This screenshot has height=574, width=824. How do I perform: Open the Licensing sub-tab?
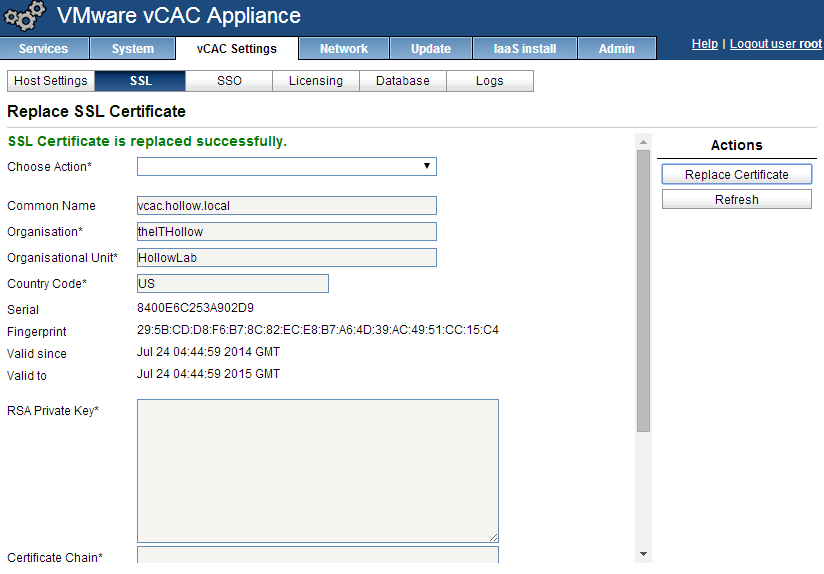tap(316, 81)
